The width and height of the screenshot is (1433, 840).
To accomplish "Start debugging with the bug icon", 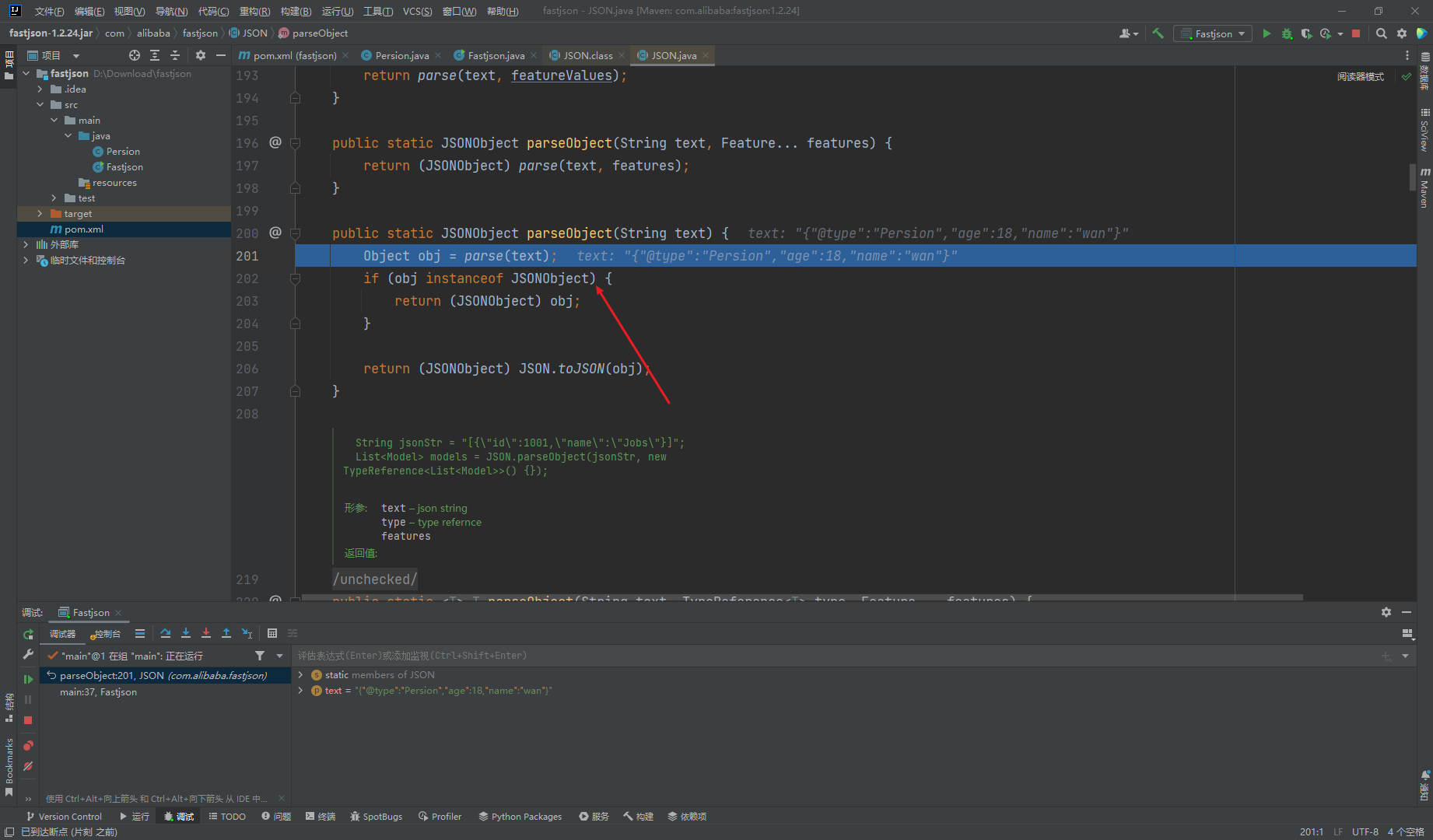I will [1287, 33].
